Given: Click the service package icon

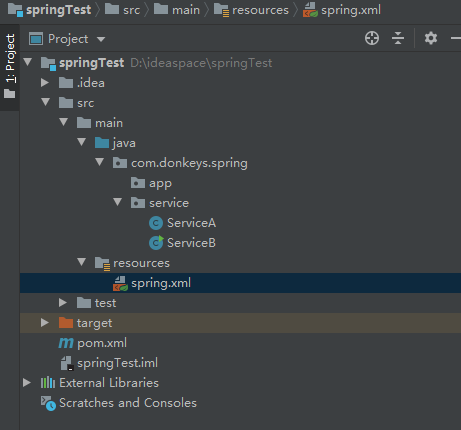Looking at the screenshot, I should coord(138,203).
